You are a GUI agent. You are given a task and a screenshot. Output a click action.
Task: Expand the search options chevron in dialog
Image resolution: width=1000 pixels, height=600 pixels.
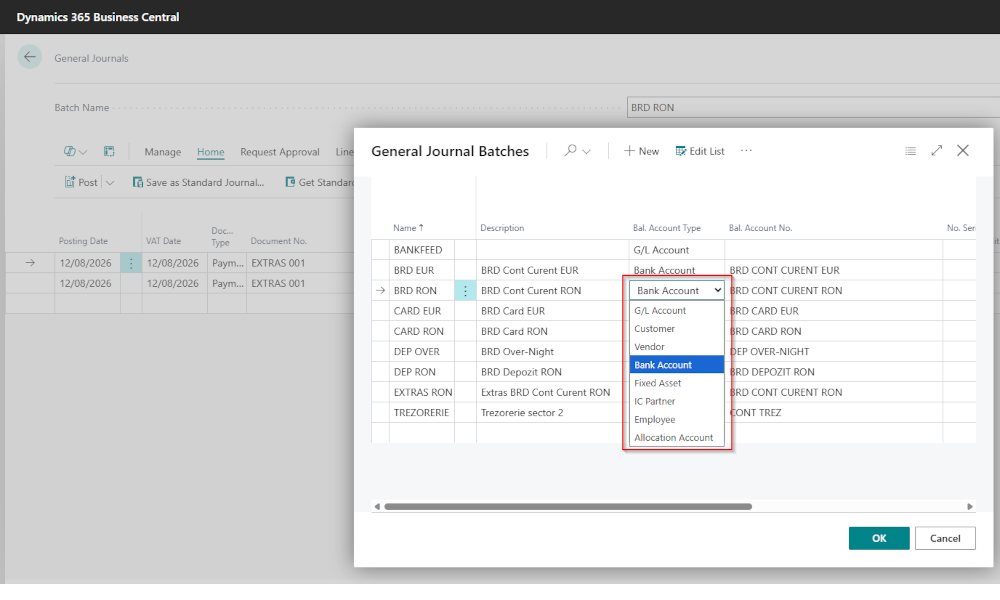(x=587, y=152)
